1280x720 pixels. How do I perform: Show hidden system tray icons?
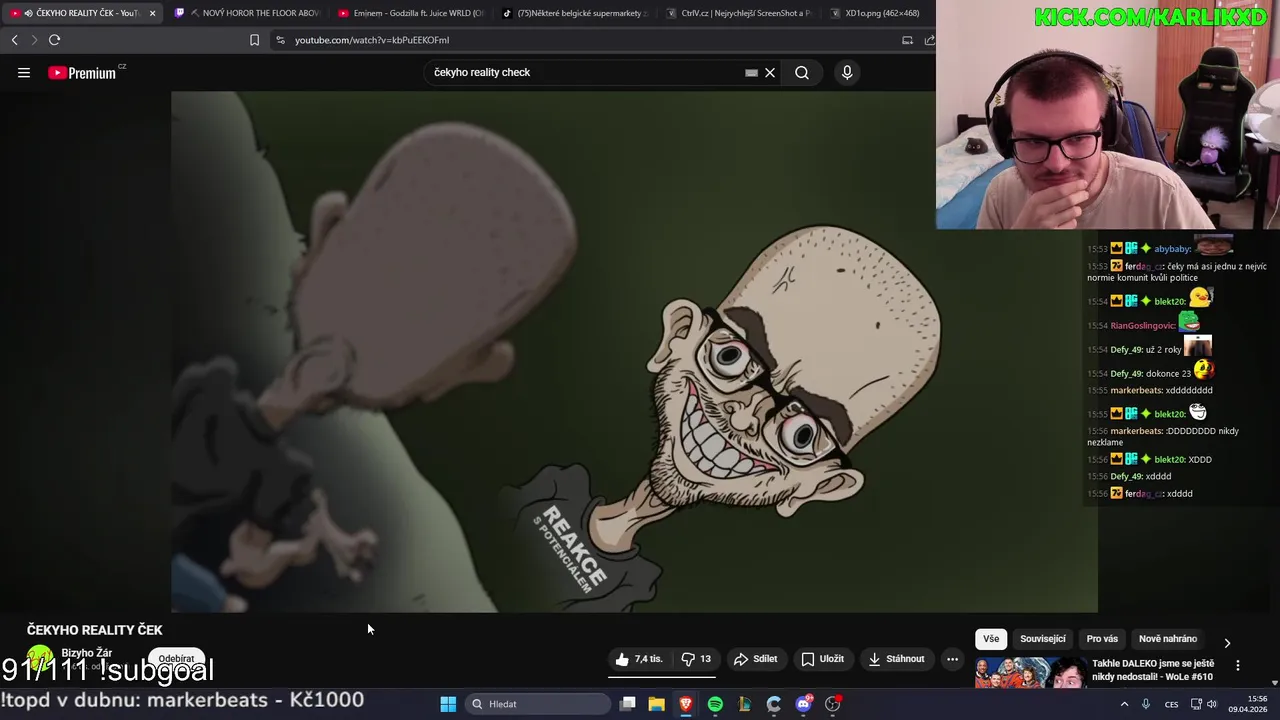[x=1124, y=704]
